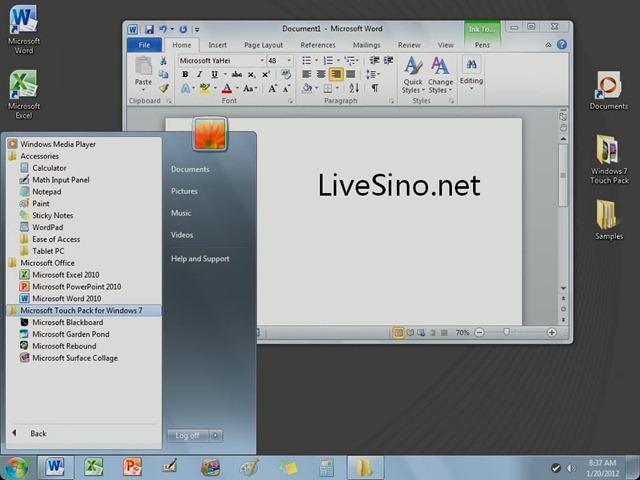The image size is (640, 480).
Task: Open the Quick Styles gallery
Action: coord(413,75)
